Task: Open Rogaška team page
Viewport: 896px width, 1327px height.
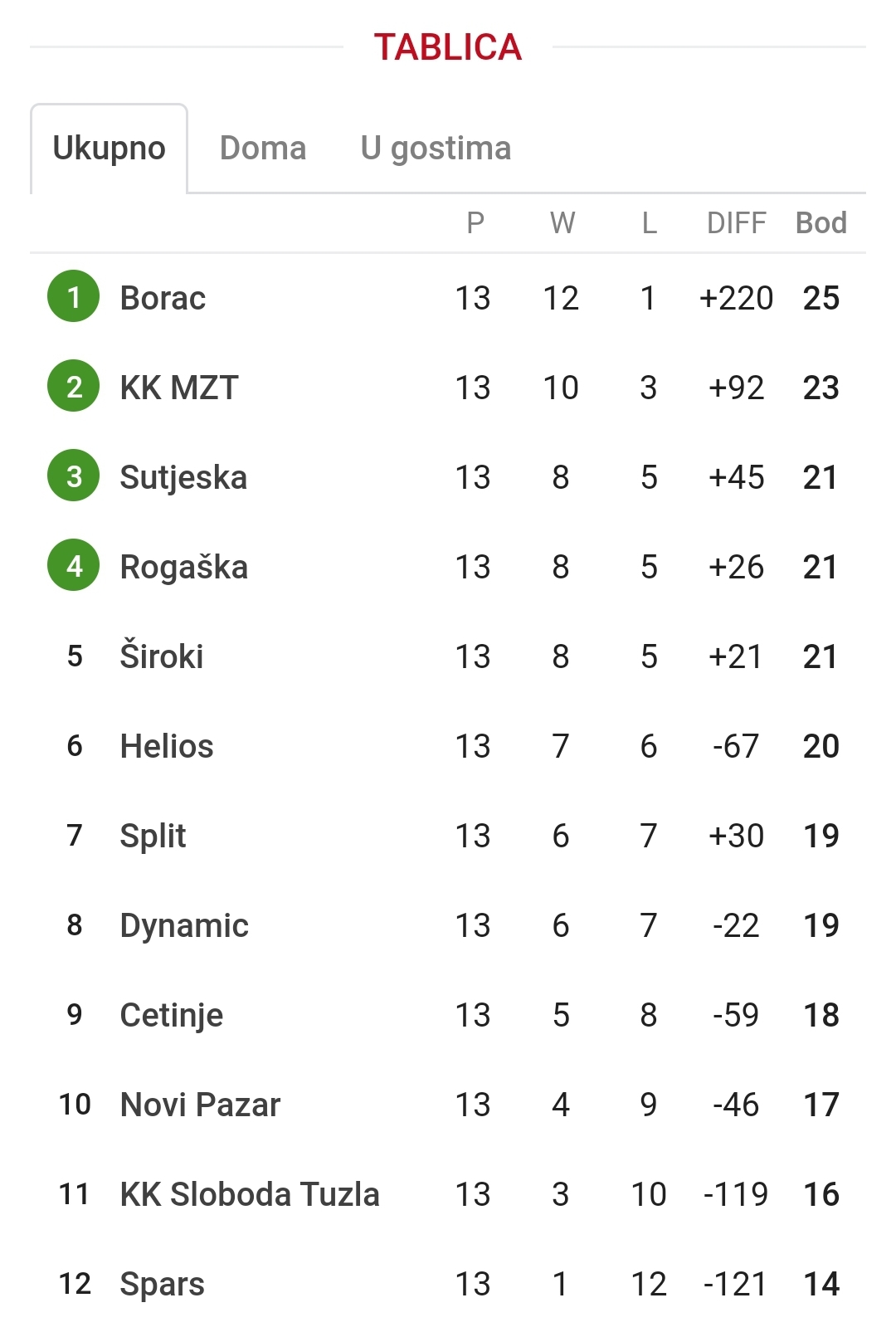Action: coord(184,567)
